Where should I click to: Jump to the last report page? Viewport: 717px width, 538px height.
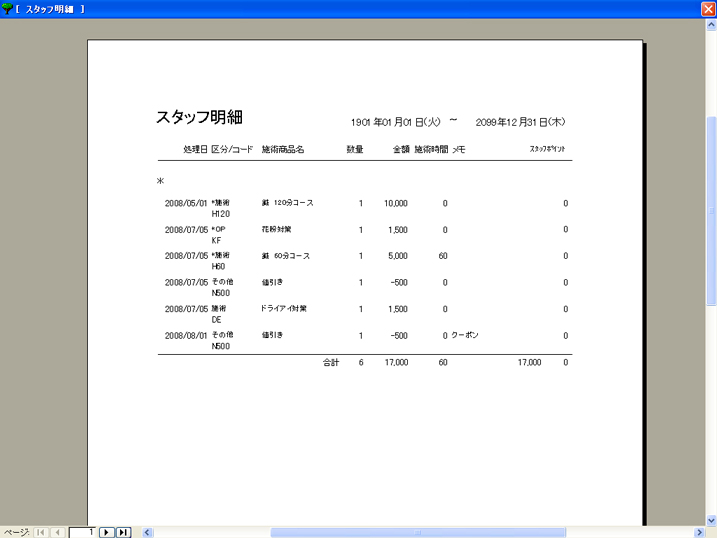click(x=124, y=532)
